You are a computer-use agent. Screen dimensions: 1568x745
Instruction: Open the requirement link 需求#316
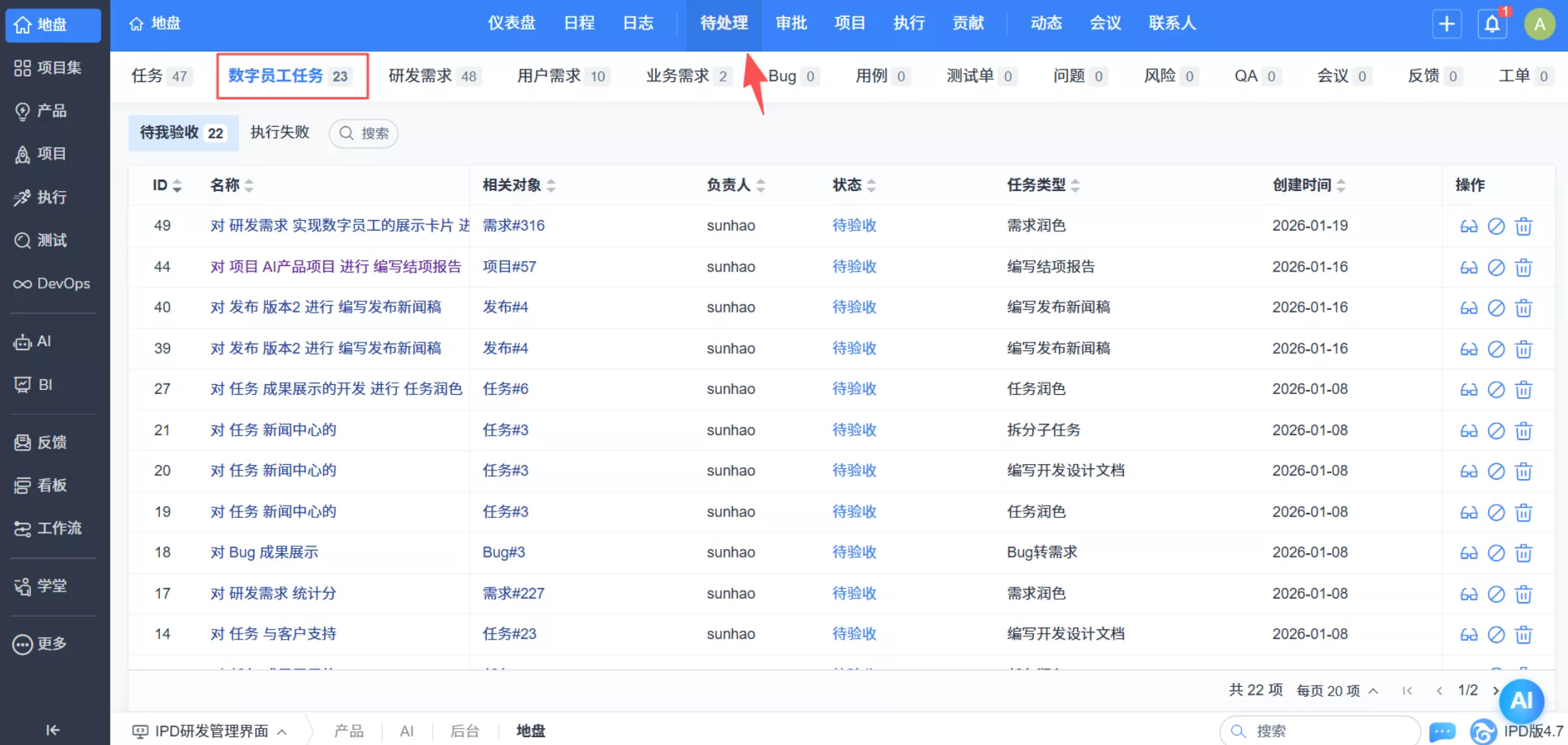[x=512, y=225]
